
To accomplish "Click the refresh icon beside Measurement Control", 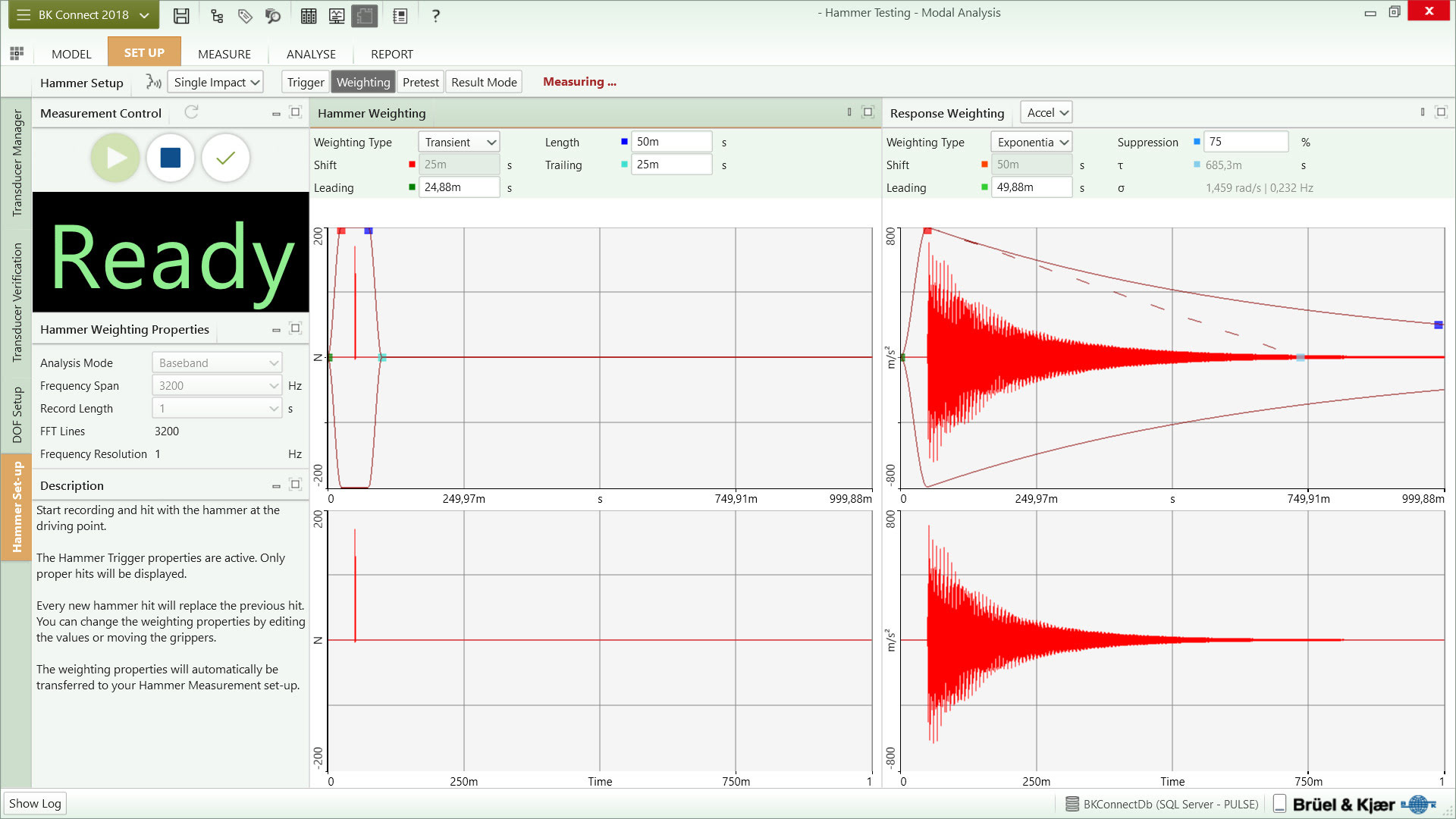I will tap(191, 112).
